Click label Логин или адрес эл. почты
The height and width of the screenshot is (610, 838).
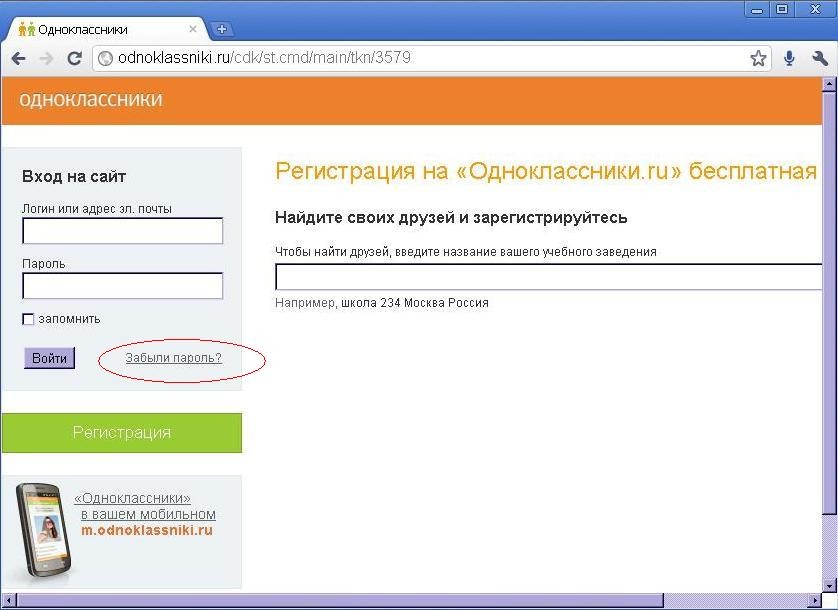[97, 209]
